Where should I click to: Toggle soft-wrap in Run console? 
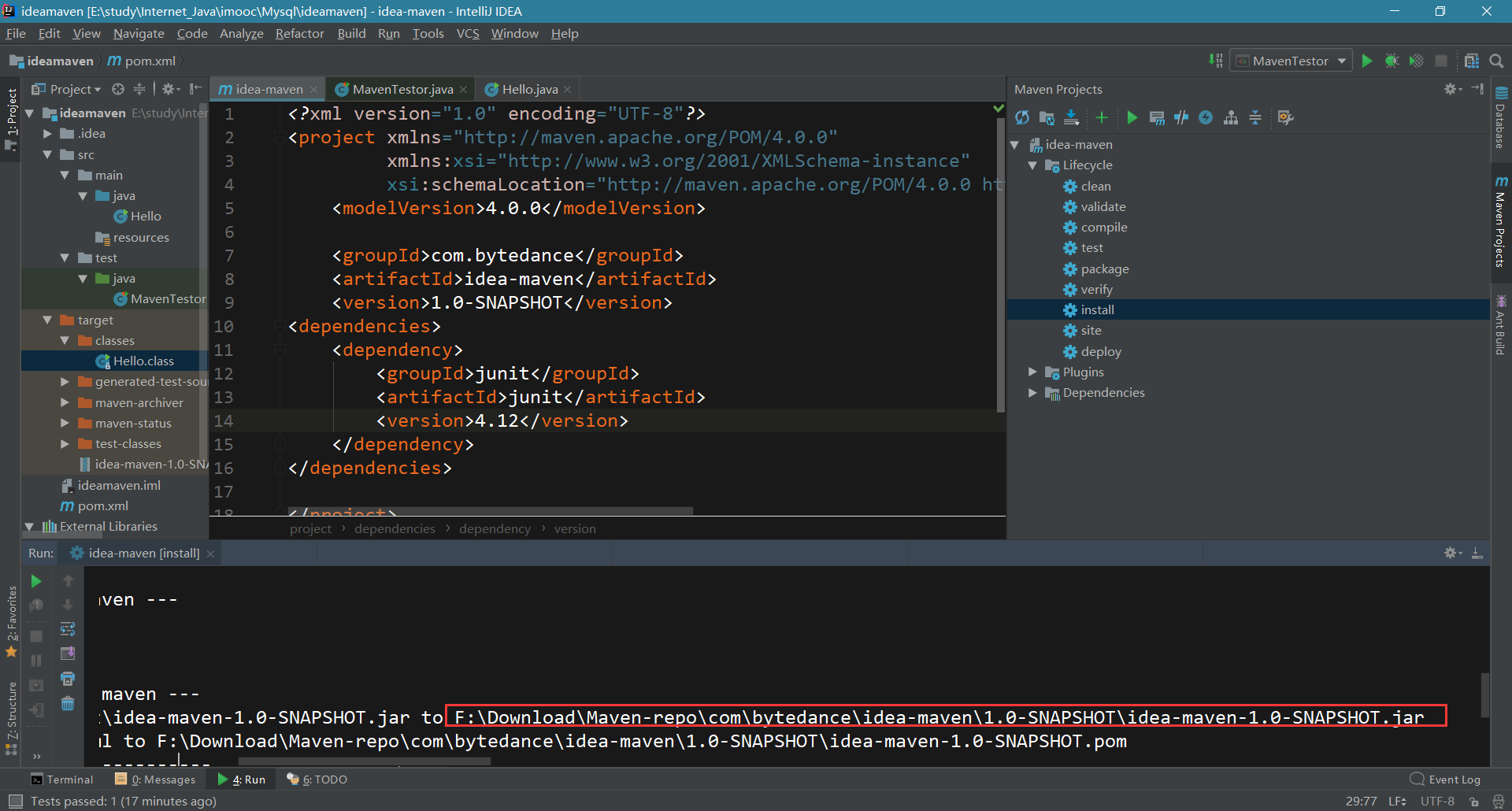tap(68, 629)
